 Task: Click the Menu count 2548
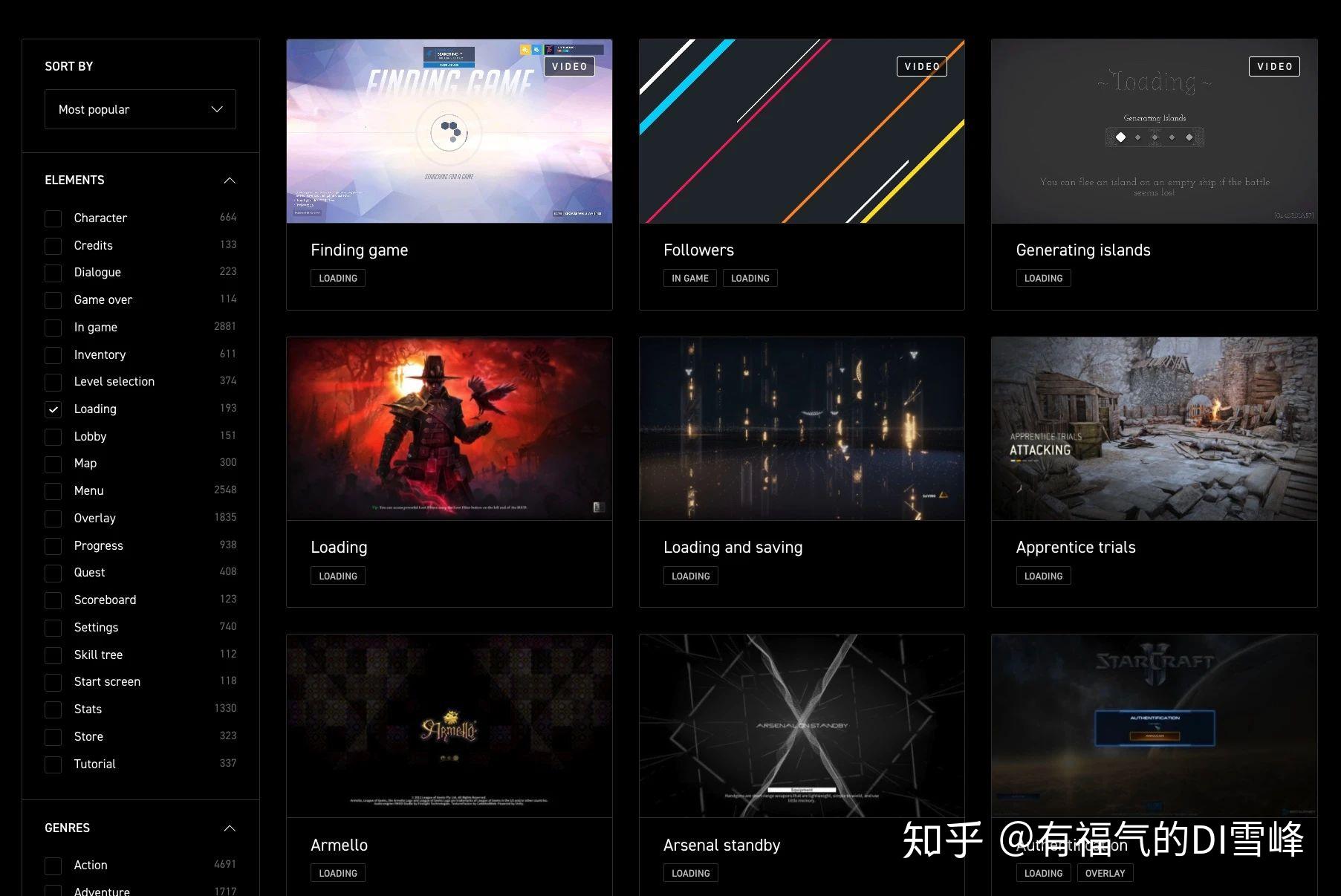coord(225,490)
